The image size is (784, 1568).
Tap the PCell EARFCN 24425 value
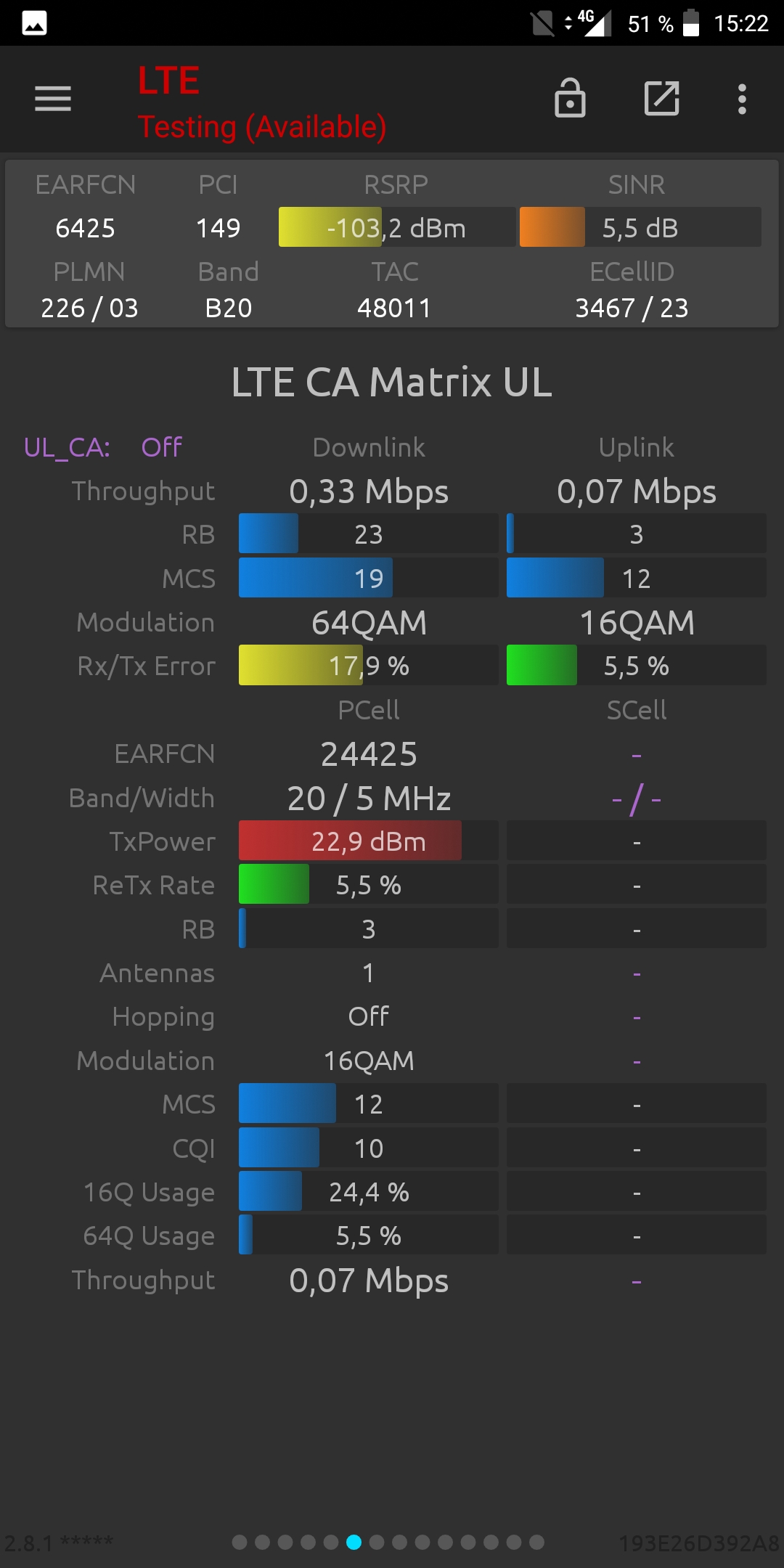pyautogui.click(x=369, y=754)
